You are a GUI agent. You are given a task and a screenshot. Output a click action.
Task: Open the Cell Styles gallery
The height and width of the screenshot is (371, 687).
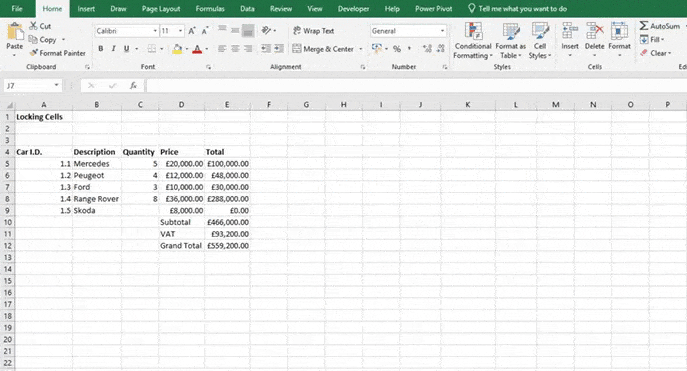pos(540,41)
